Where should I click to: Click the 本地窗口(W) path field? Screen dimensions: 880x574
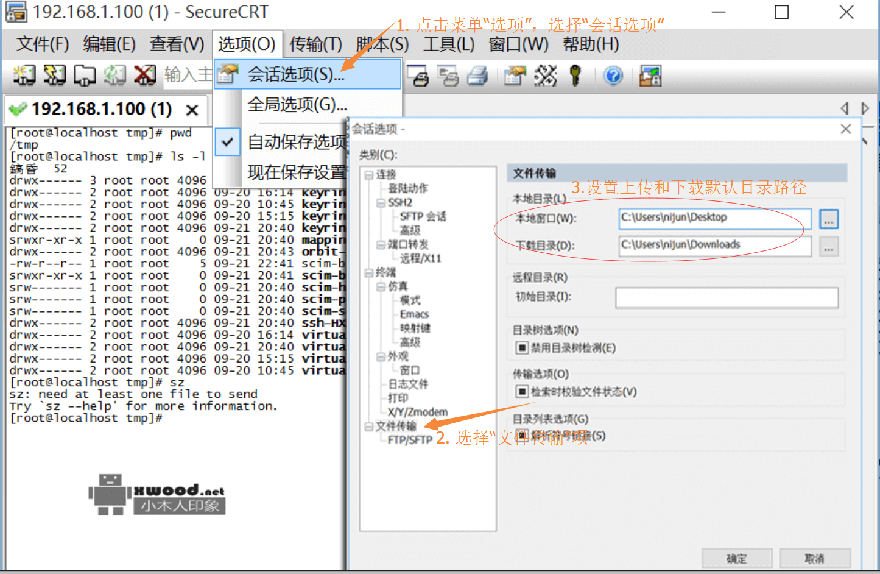pos(715,218)
